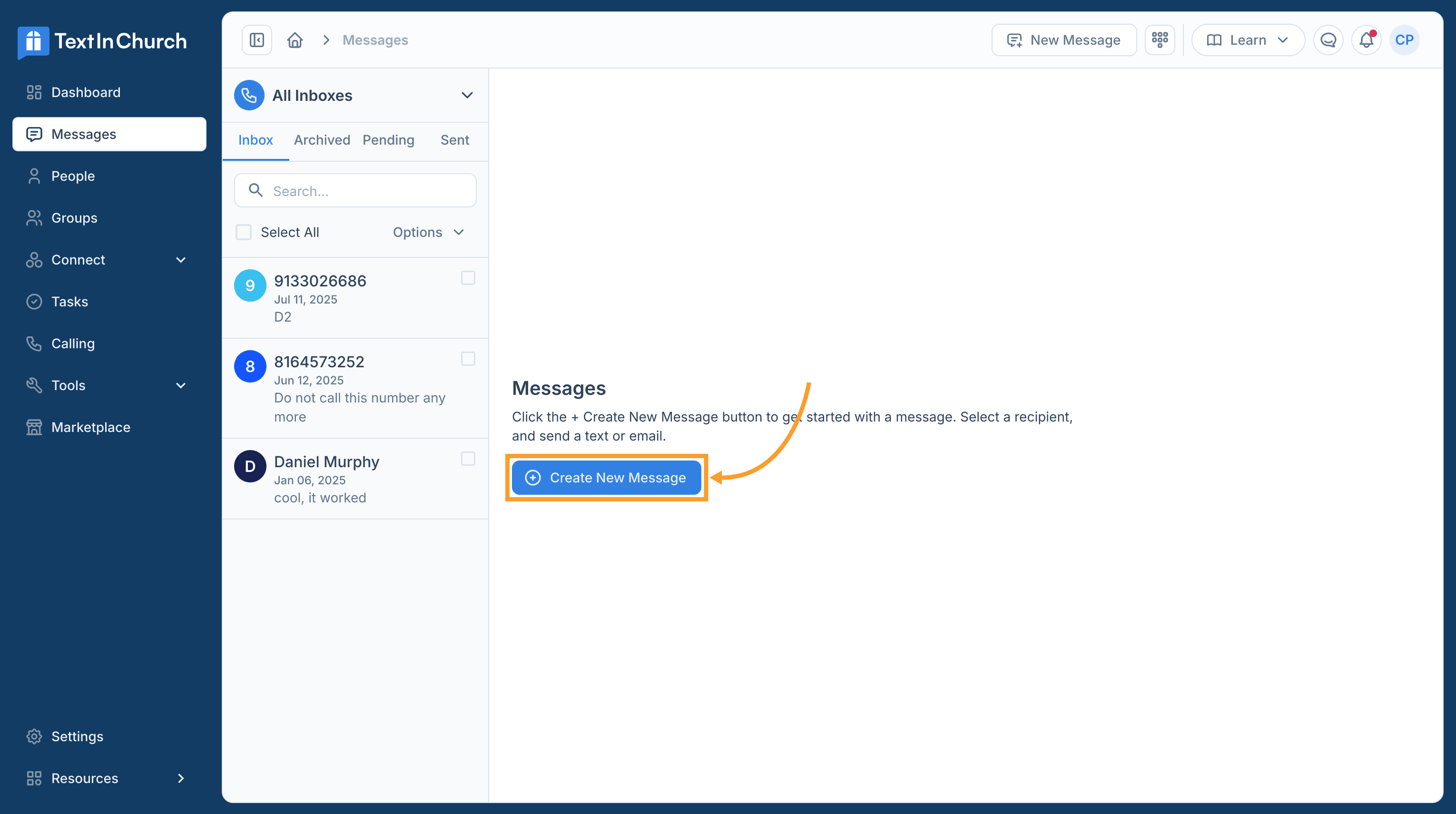This screenshot has height=814, width=1456.
Task: Click the TextInChurch logo
Action: tap(102, 41)
